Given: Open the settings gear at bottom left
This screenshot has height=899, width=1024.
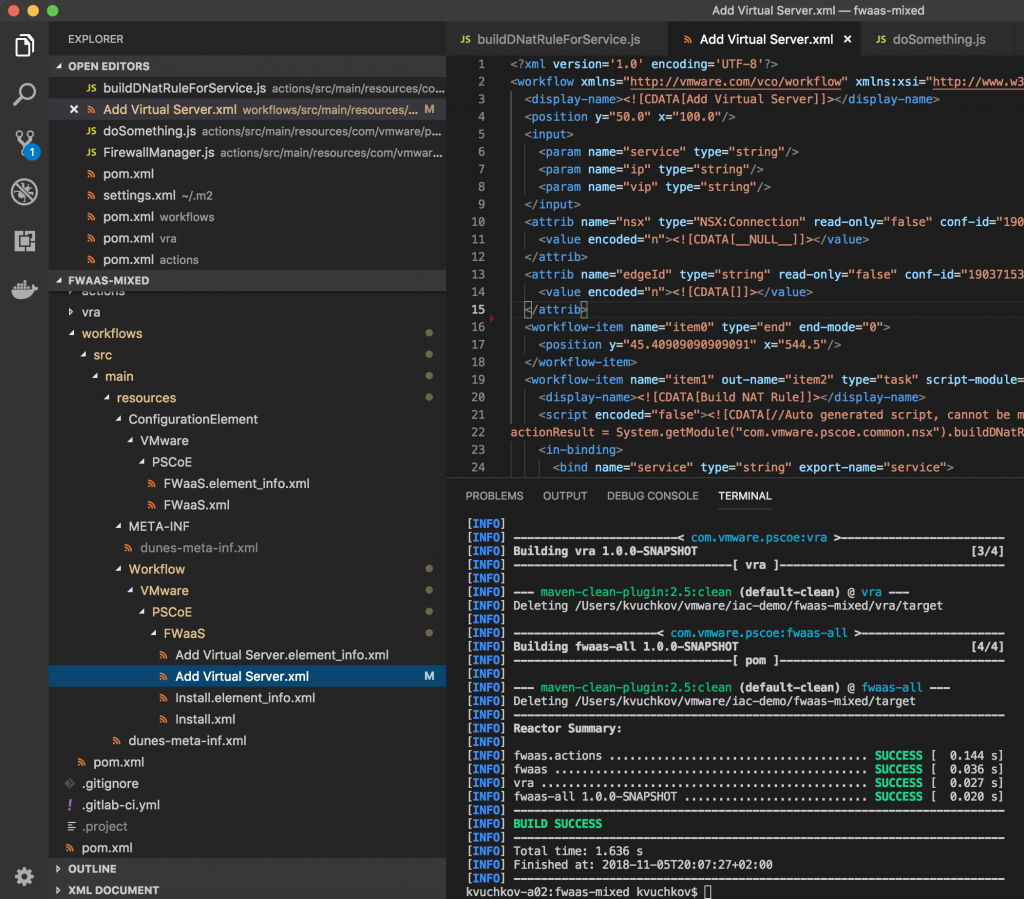Looking at the screenshot, I should tap(24, 876).
